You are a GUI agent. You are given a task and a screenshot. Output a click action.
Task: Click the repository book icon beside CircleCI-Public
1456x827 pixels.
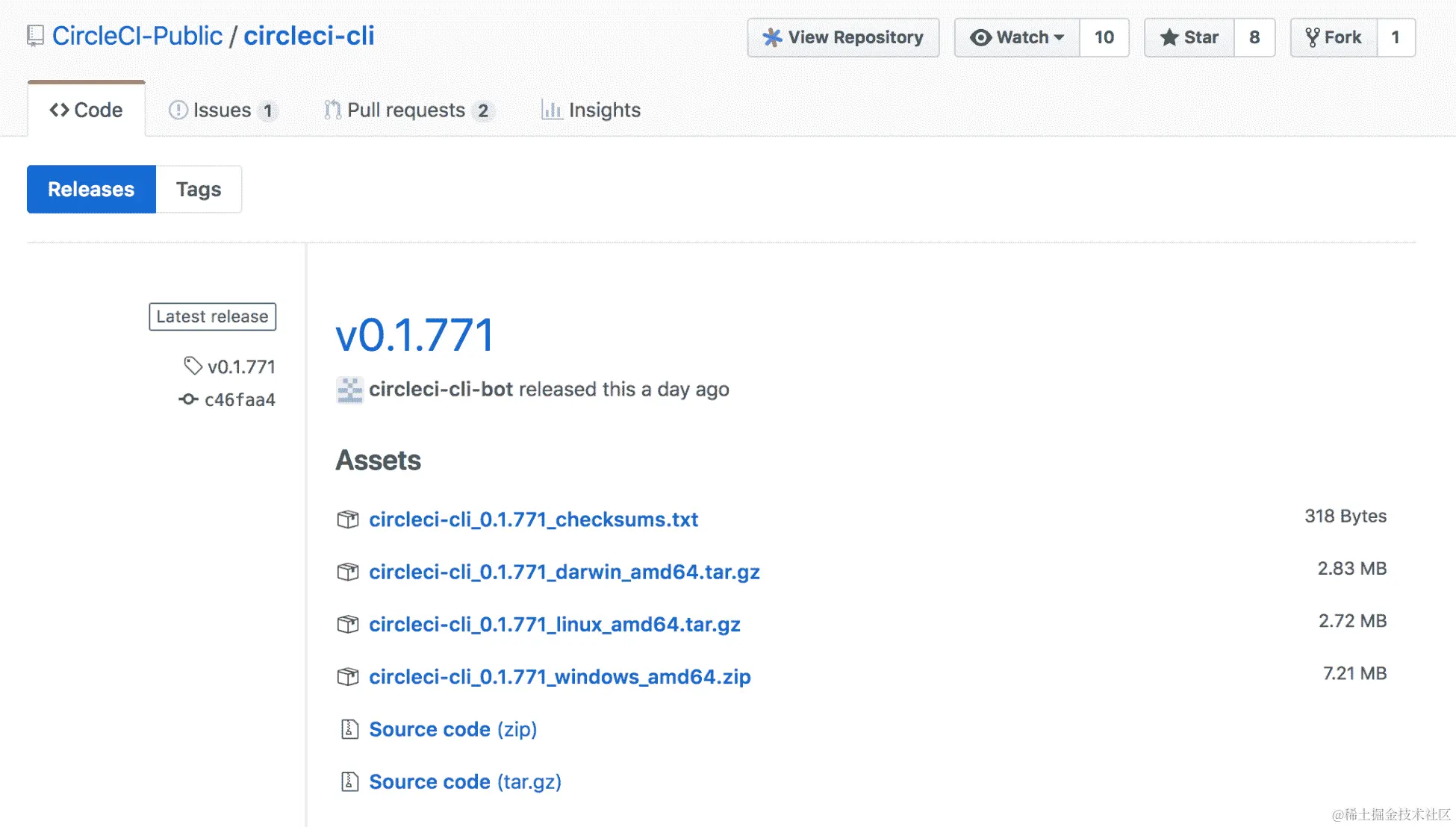point(34,36)
